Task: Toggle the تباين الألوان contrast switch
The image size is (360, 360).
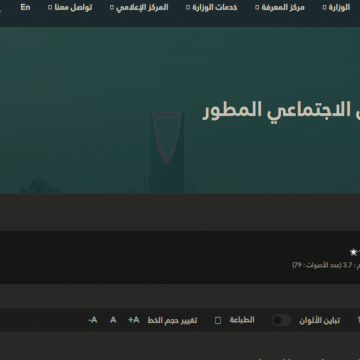Action: pyautogui.click(x=281, y=320)
